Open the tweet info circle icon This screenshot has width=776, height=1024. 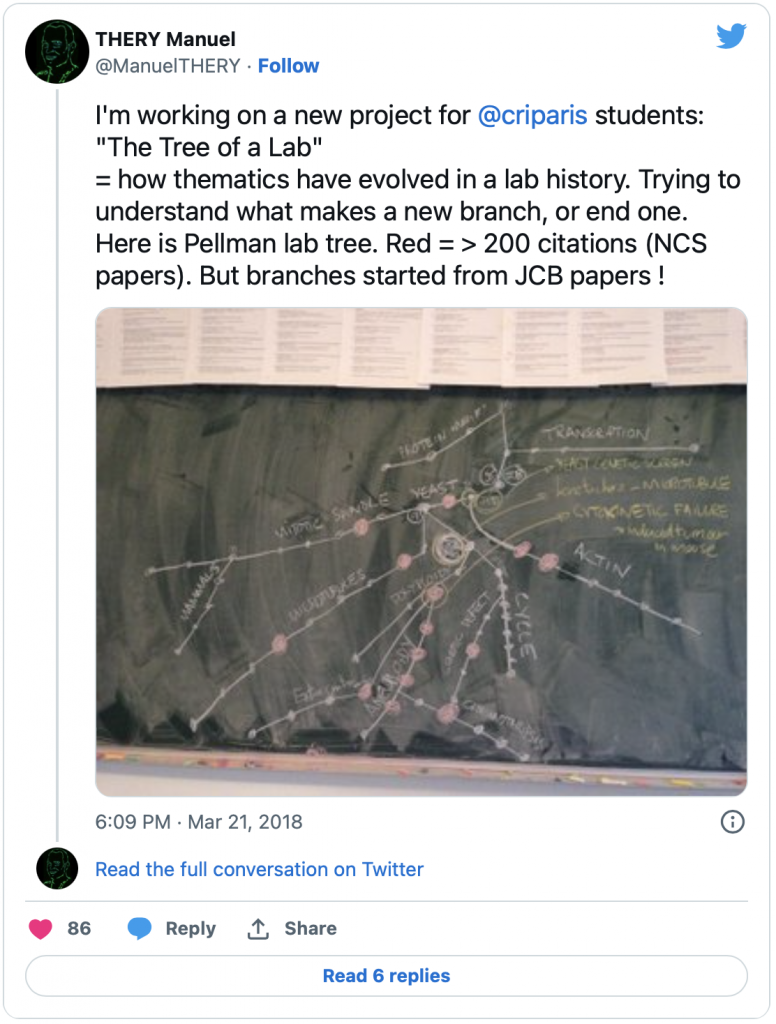[732, 822]
